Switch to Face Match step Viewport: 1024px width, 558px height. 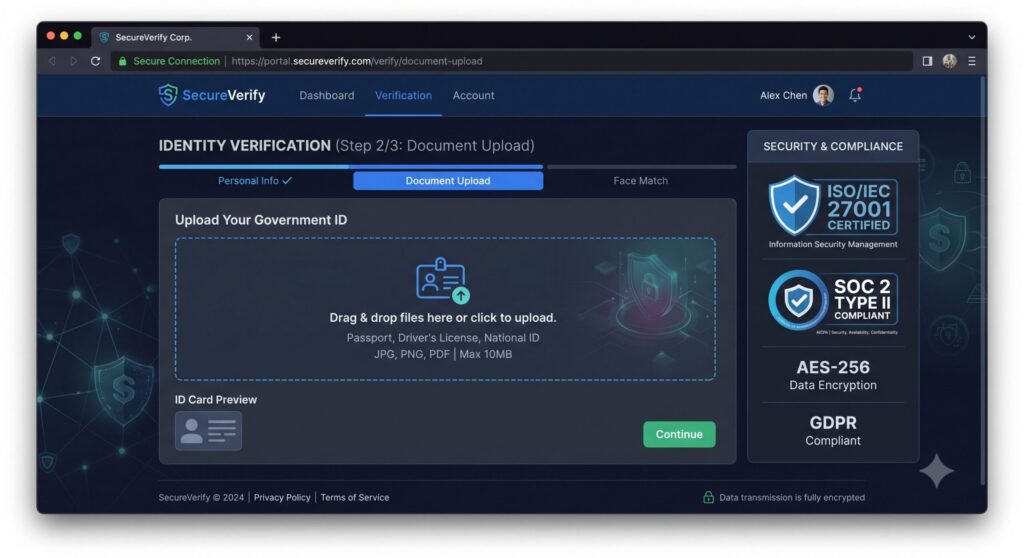click(641, 181)
